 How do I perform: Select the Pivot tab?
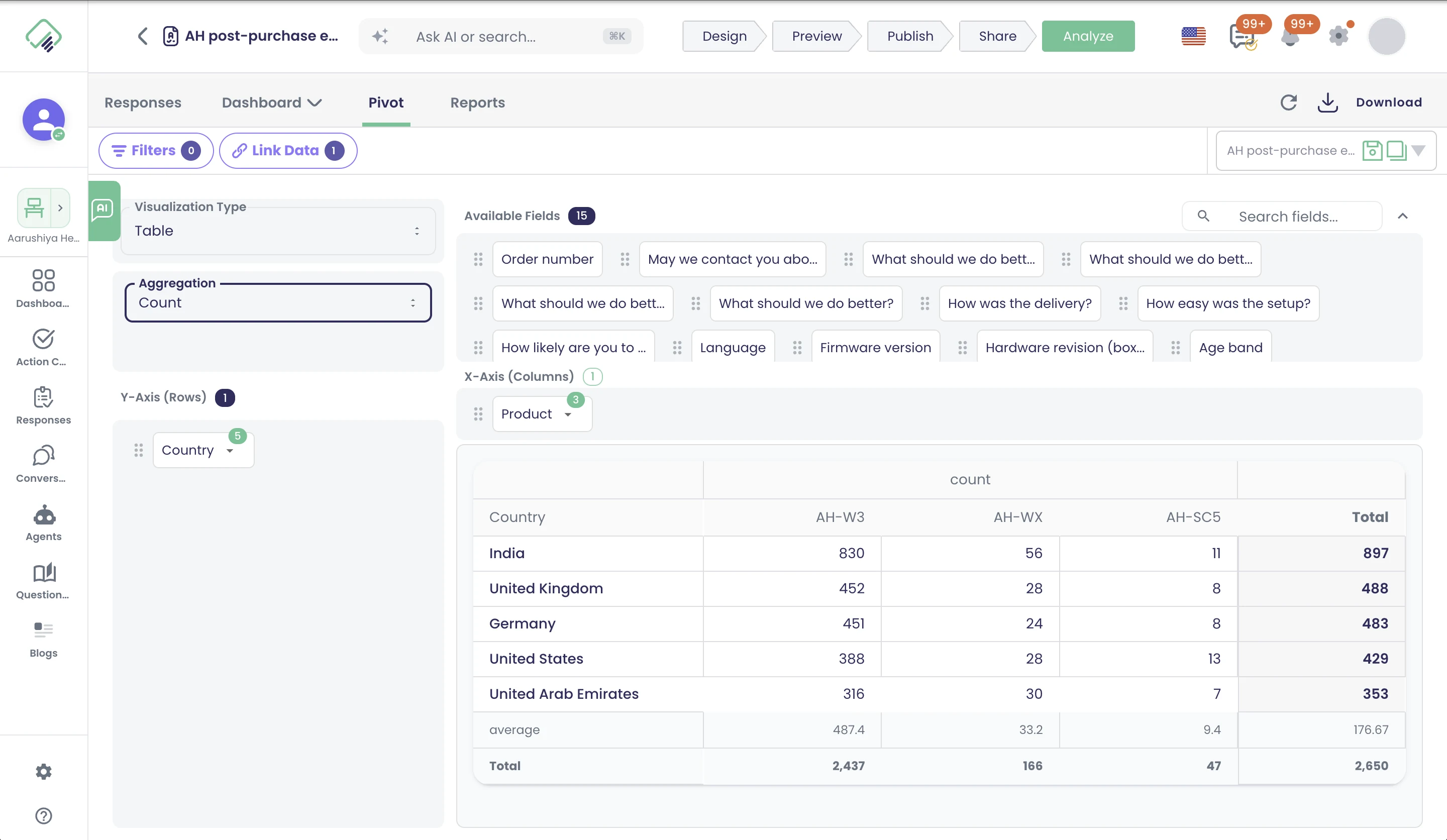coord(386,103)
